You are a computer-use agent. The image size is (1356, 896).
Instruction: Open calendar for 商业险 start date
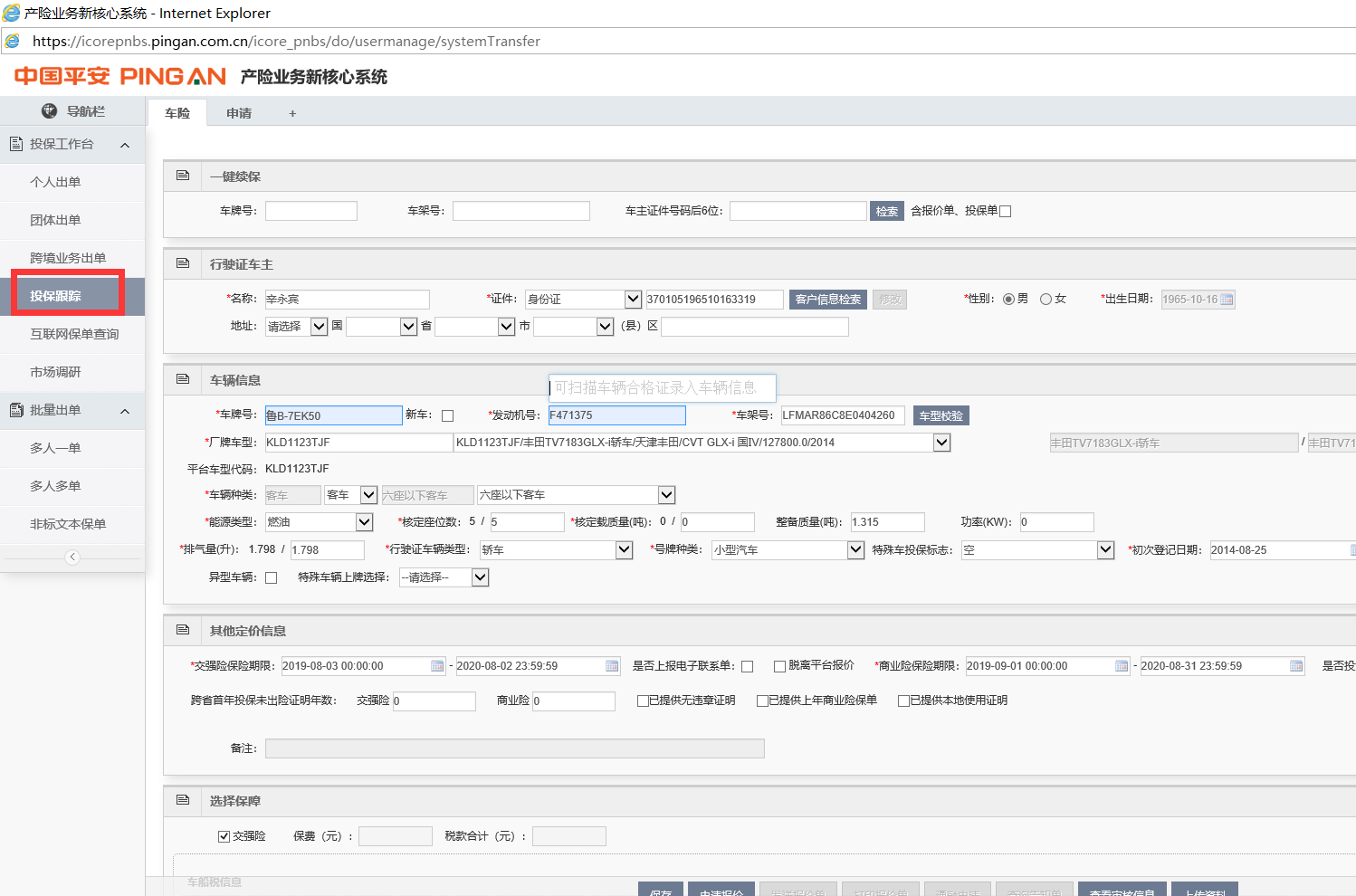(1122, 666)
